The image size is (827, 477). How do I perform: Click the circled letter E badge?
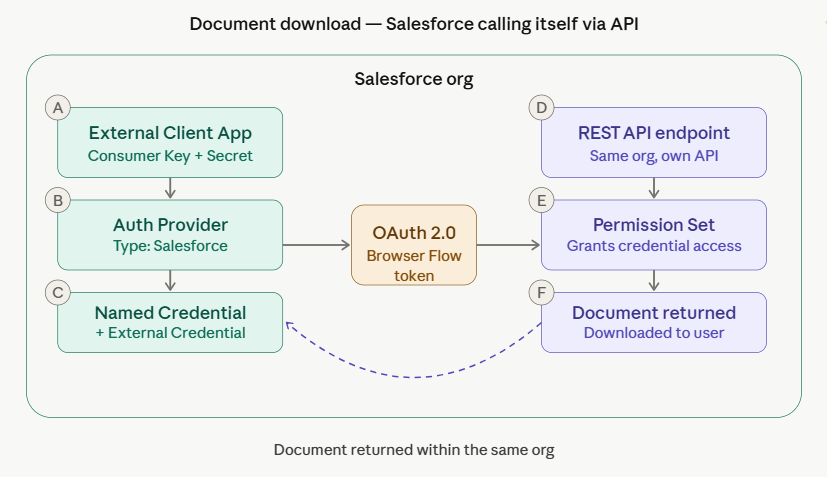pos(542,201)
